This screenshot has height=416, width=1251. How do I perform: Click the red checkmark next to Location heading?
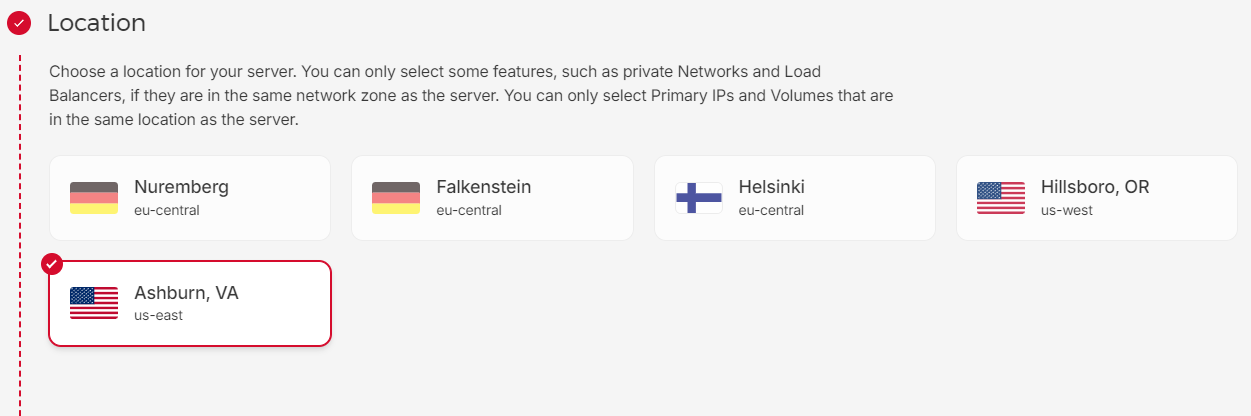(x=18, y=23)
